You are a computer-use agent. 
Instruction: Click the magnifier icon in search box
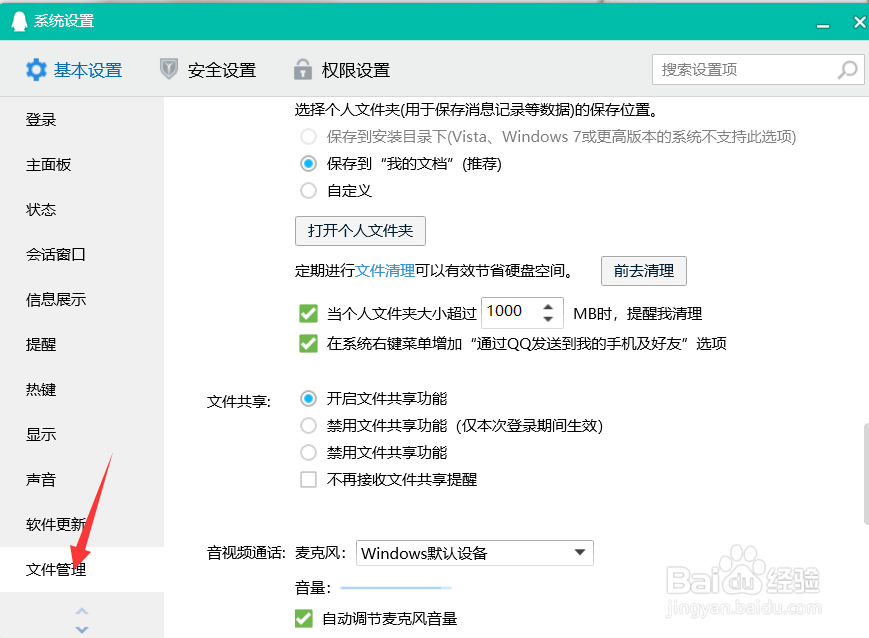tap(847, 70)
